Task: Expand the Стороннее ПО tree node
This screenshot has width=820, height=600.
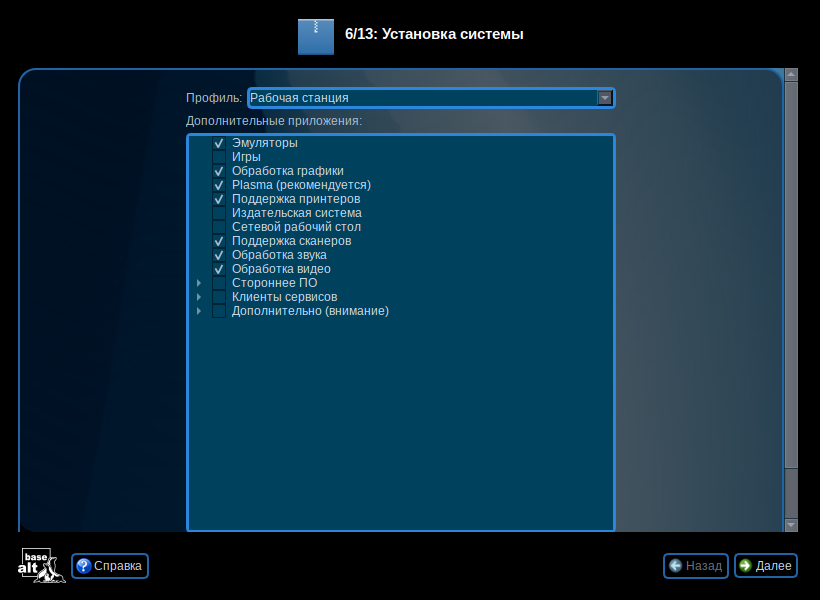Action: pos(199,283)
